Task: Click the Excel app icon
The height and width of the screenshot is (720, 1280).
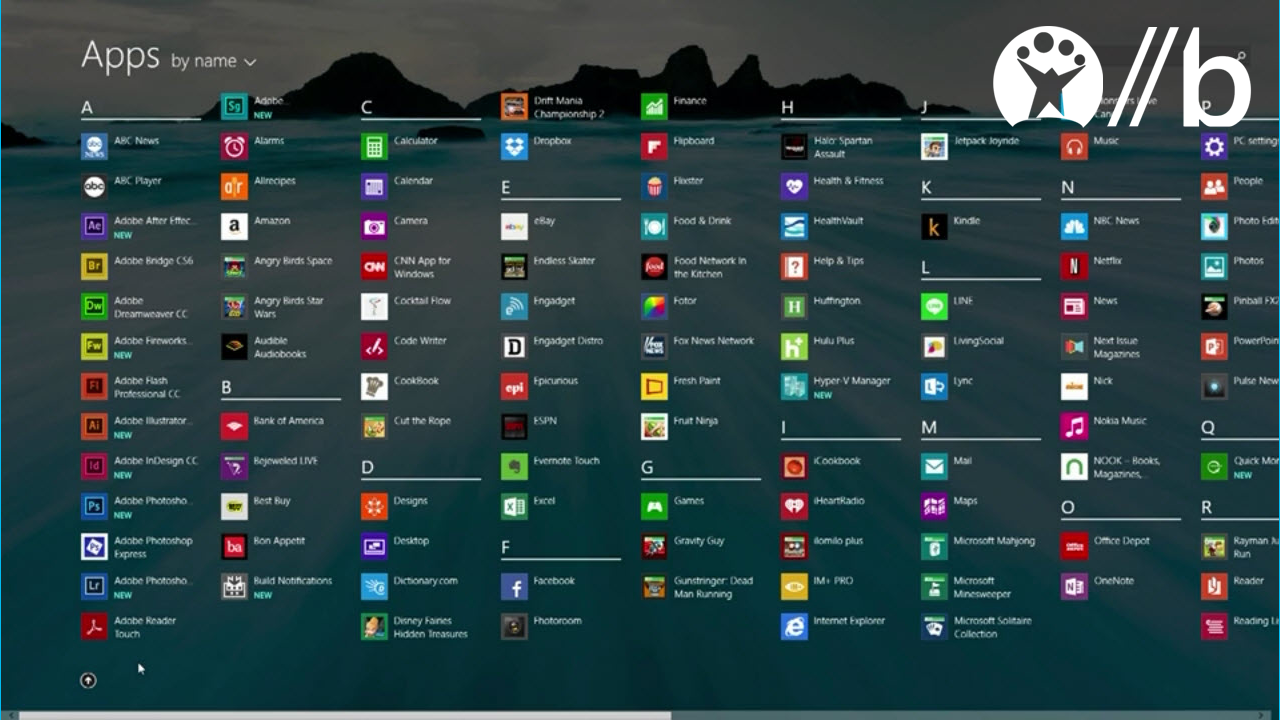Action: point(514,507)
